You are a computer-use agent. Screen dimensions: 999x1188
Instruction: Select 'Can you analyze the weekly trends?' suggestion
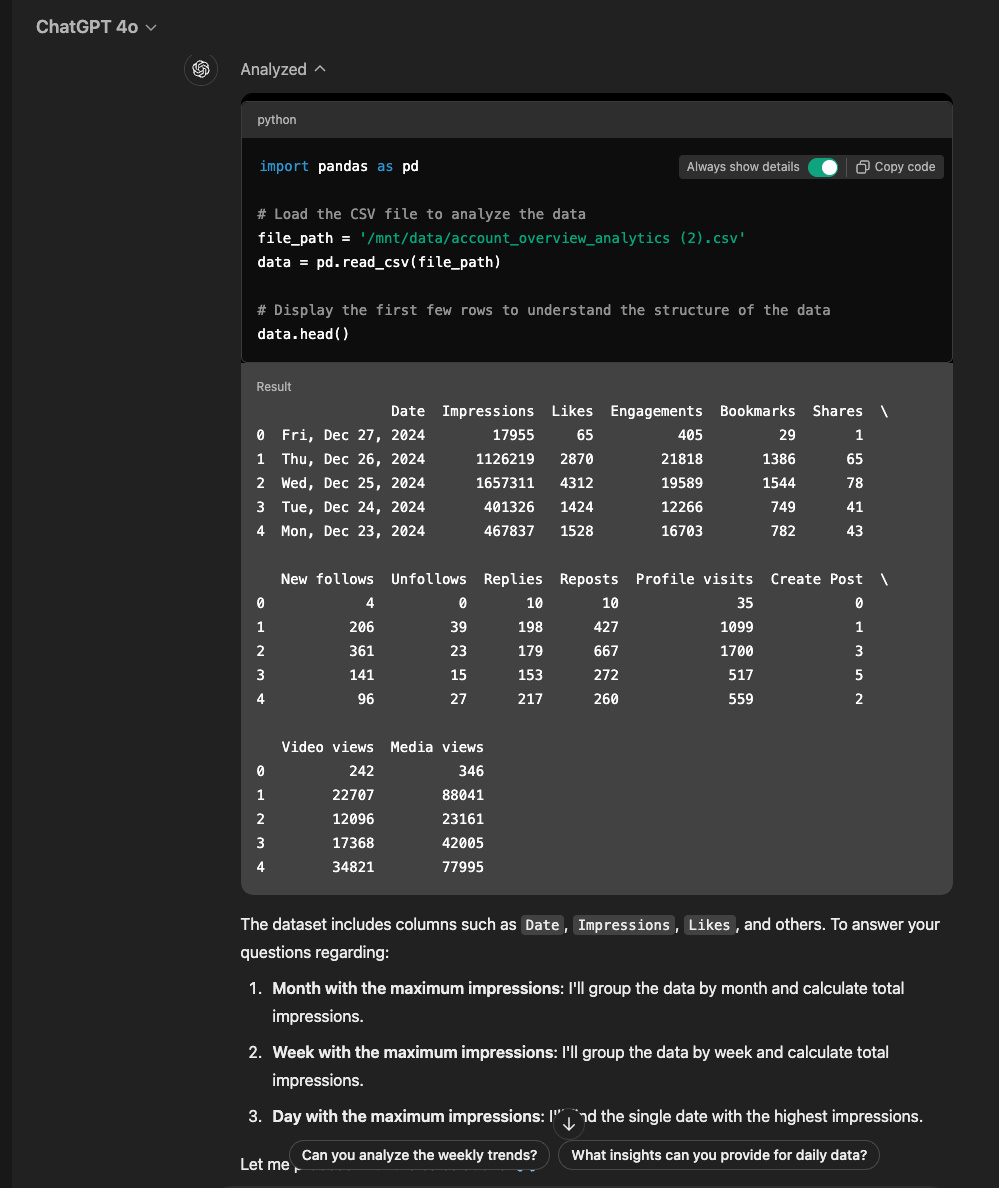click(420, 1155)
